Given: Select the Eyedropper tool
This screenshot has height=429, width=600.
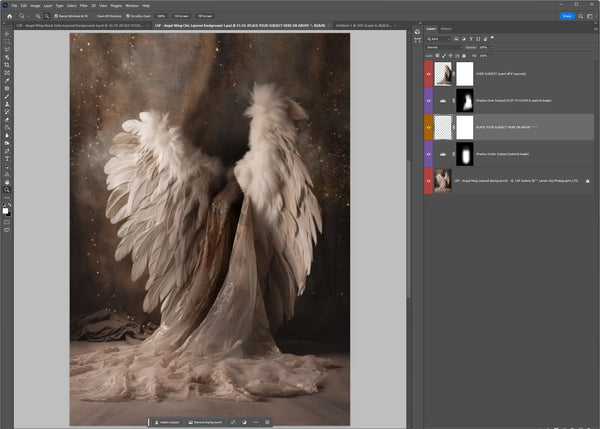Looking at the screenshot, I should [7, 78].
